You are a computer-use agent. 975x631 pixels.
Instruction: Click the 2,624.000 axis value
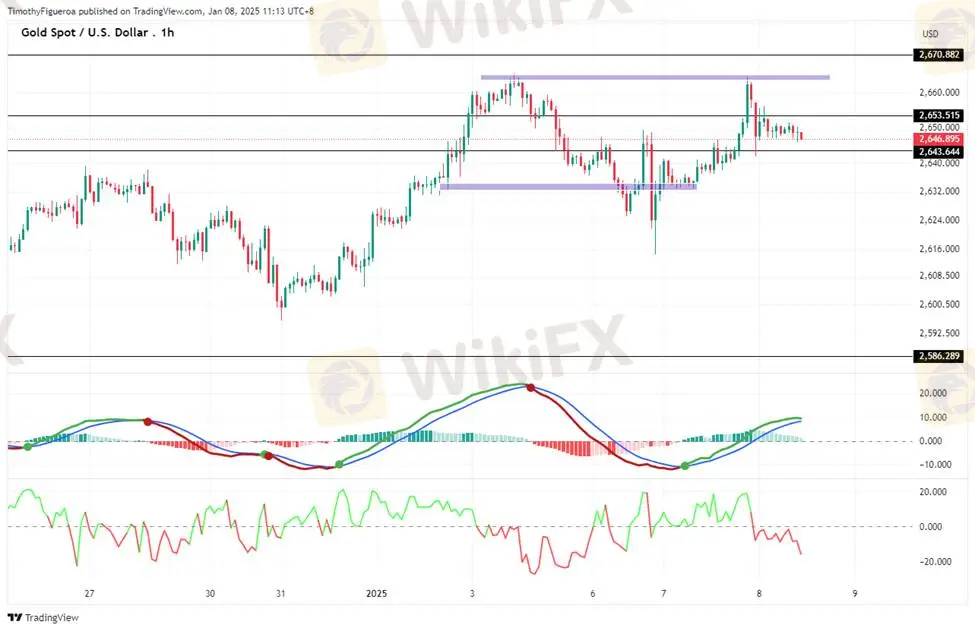pyautogui.click(x=939, y=219)
